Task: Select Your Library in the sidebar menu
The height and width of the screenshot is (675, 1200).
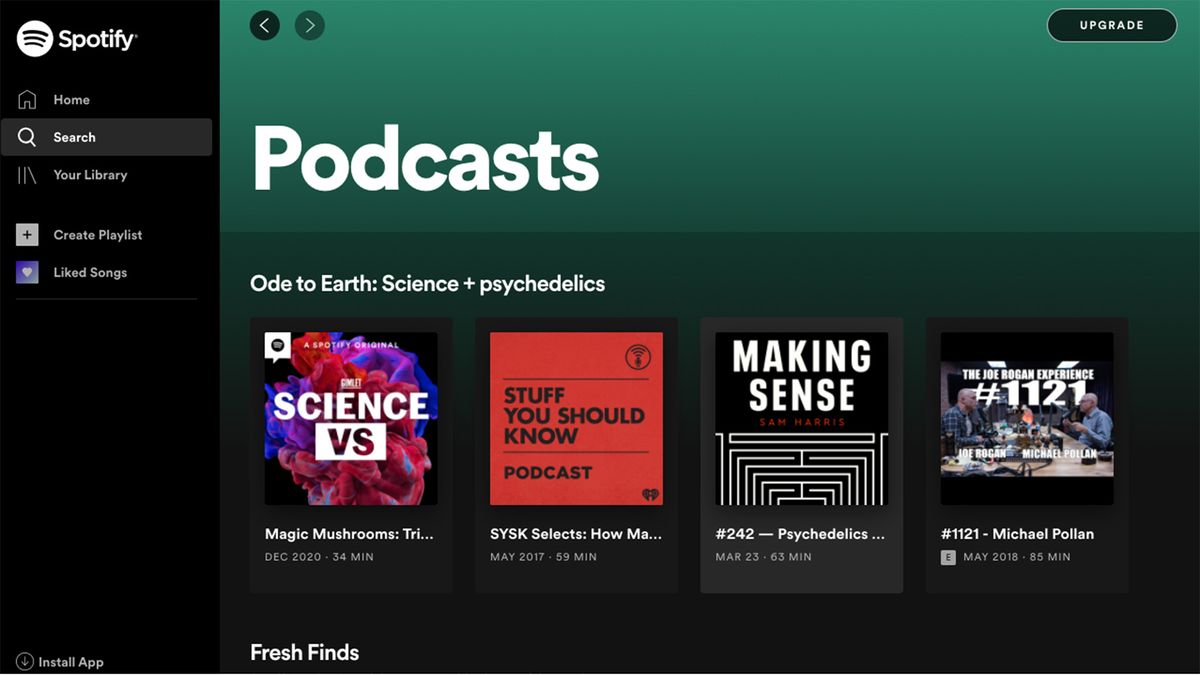Action: 90,174
